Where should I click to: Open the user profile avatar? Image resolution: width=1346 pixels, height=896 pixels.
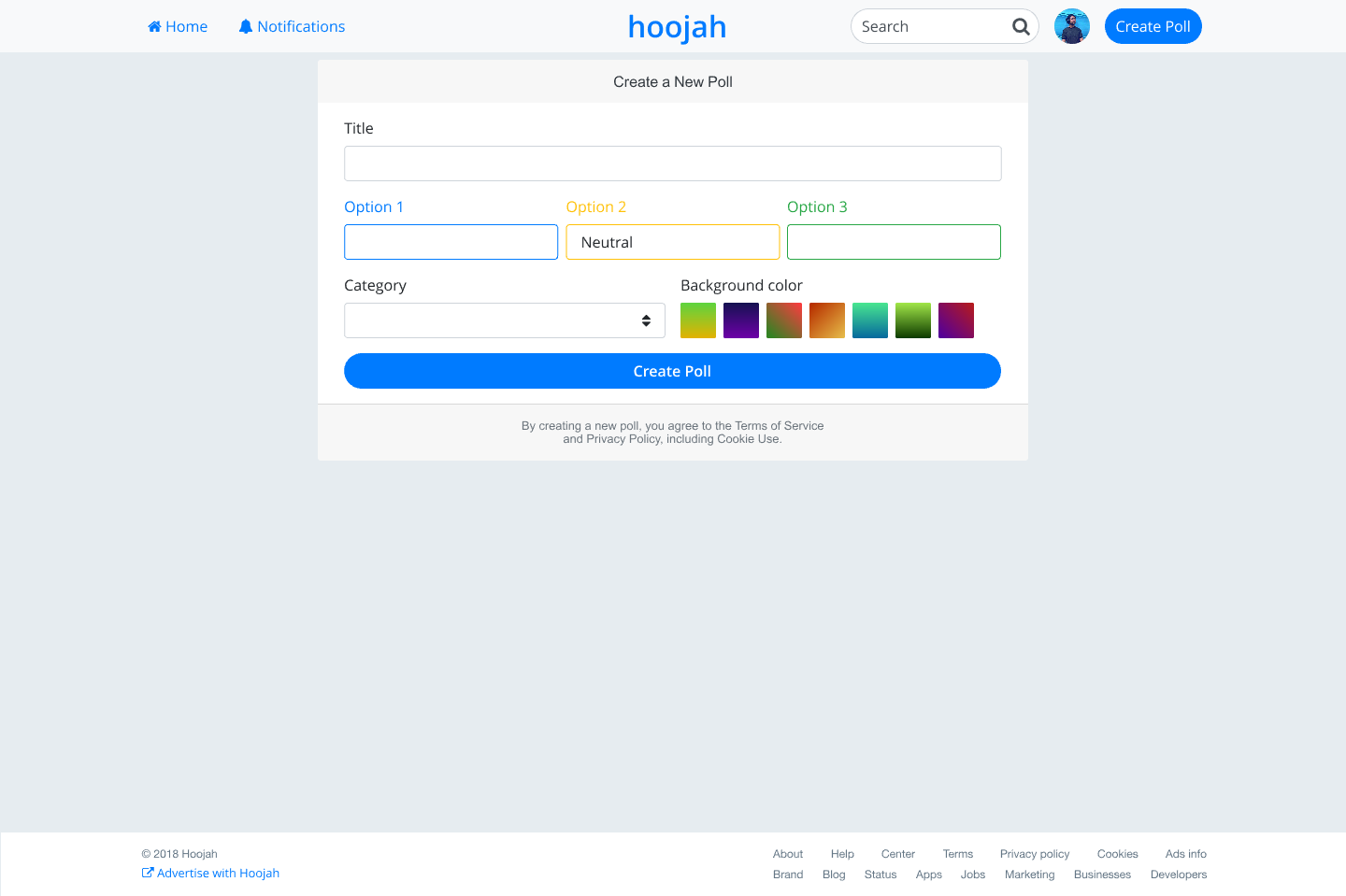(x=1071, y=26)
